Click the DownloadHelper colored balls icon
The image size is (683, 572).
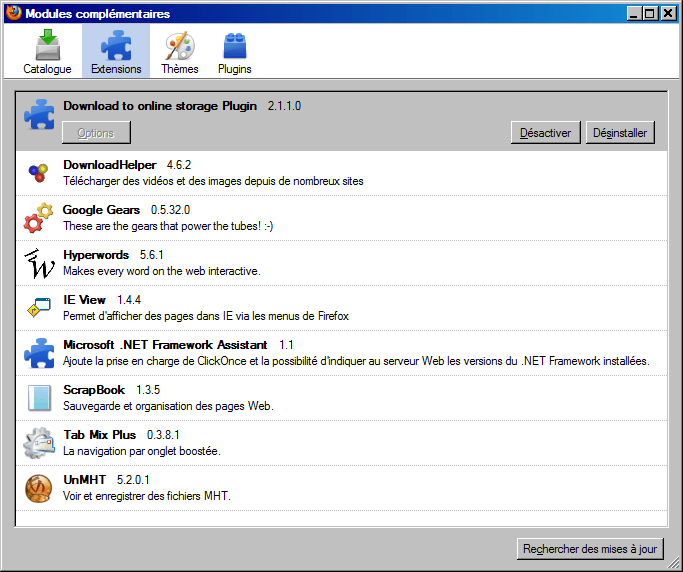pos(38,173)
